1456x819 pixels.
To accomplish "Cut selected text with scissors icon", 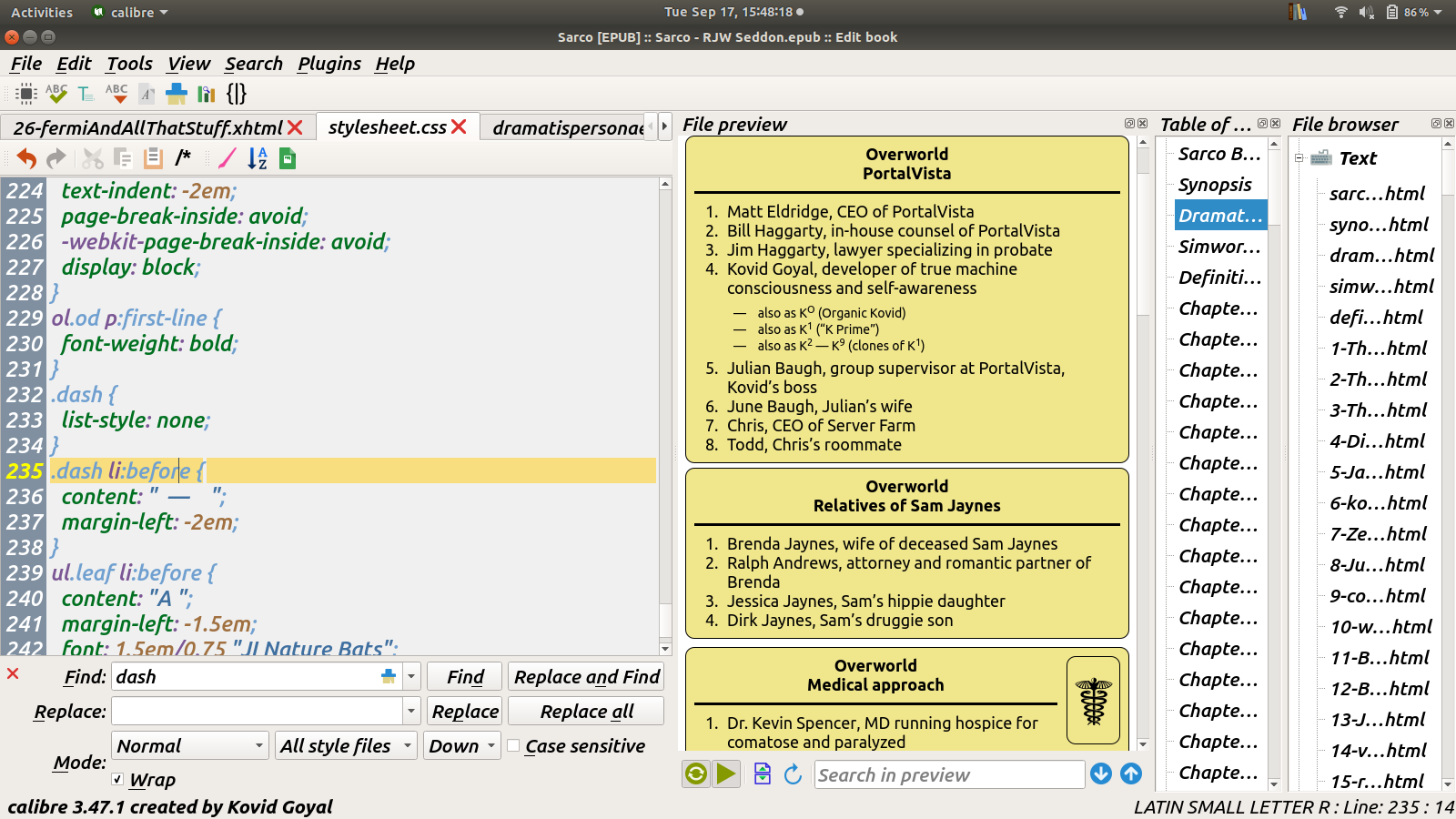I will (x=93, y=158).
